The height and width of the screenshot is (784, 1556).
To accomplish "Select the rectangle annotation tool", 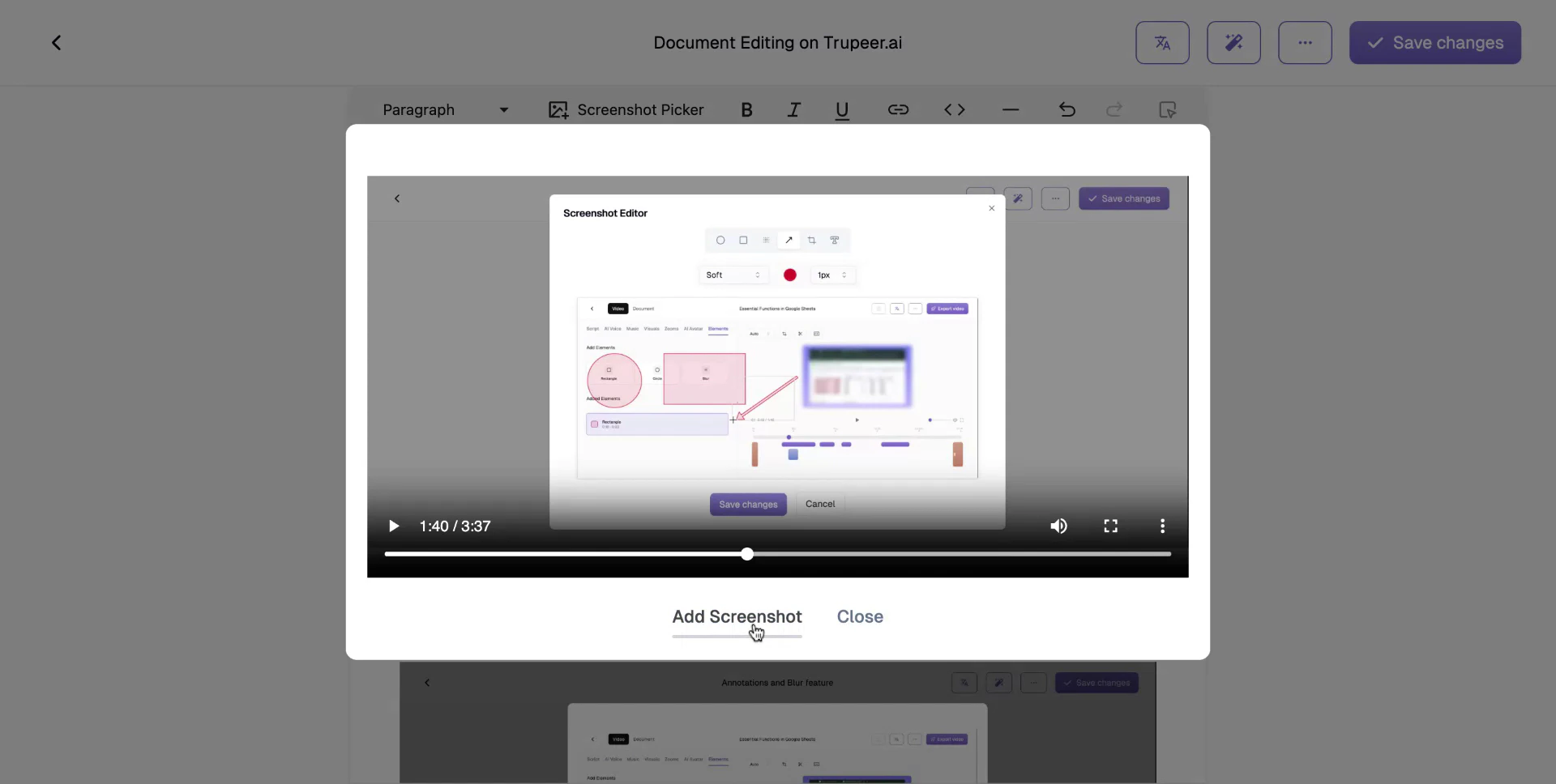I will click(x=743, y=240).
